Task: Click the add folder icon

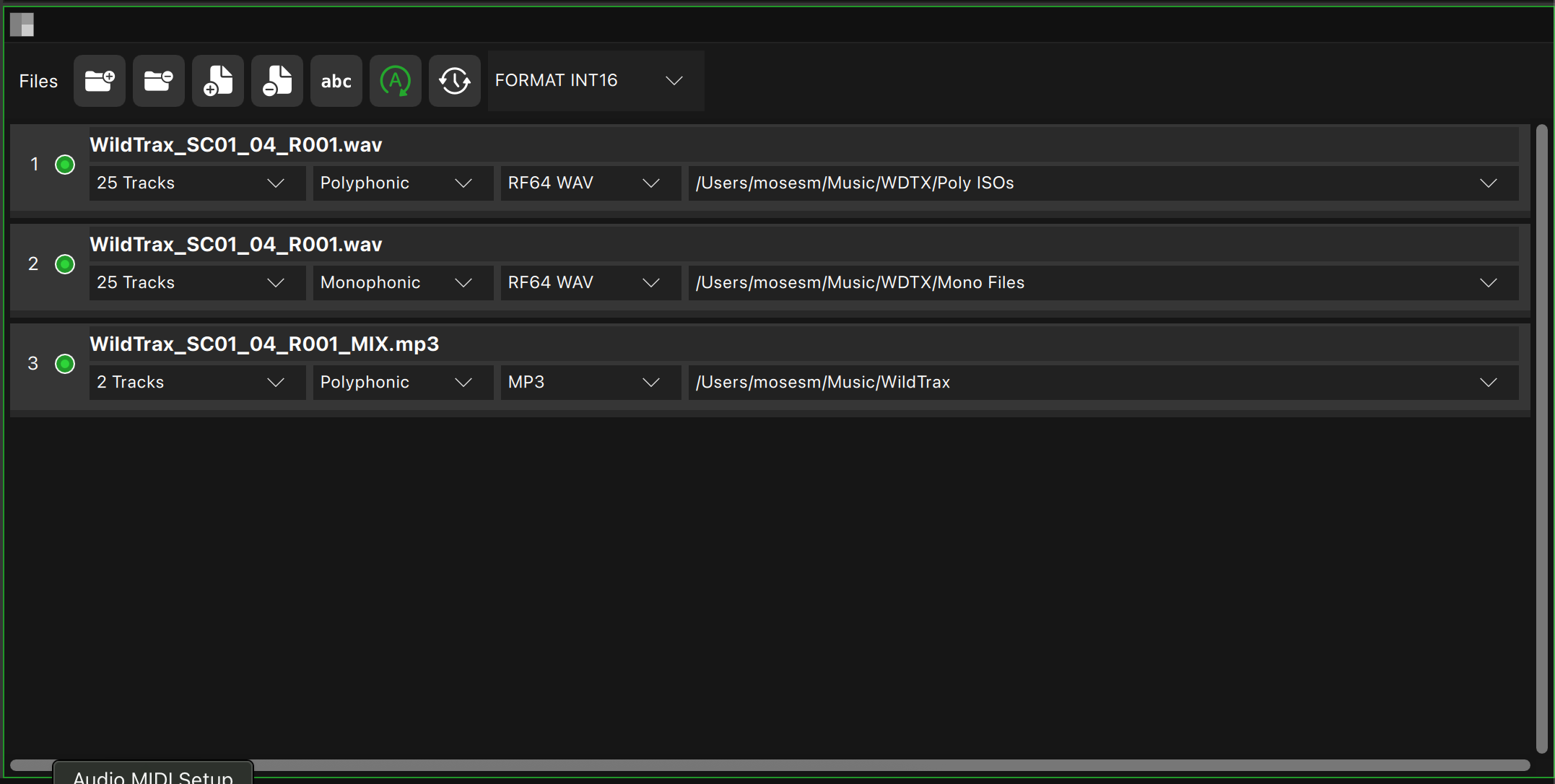Action: (99, 81)
